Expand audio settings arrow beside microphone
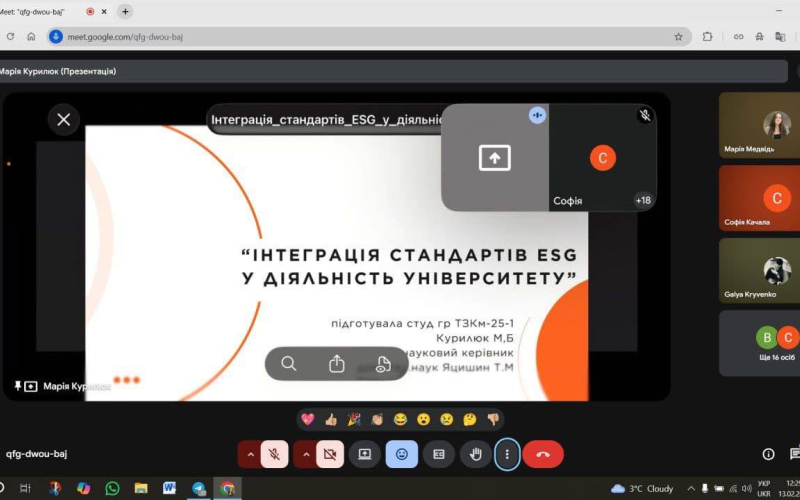The image size is (800, 500). point(250,454)
